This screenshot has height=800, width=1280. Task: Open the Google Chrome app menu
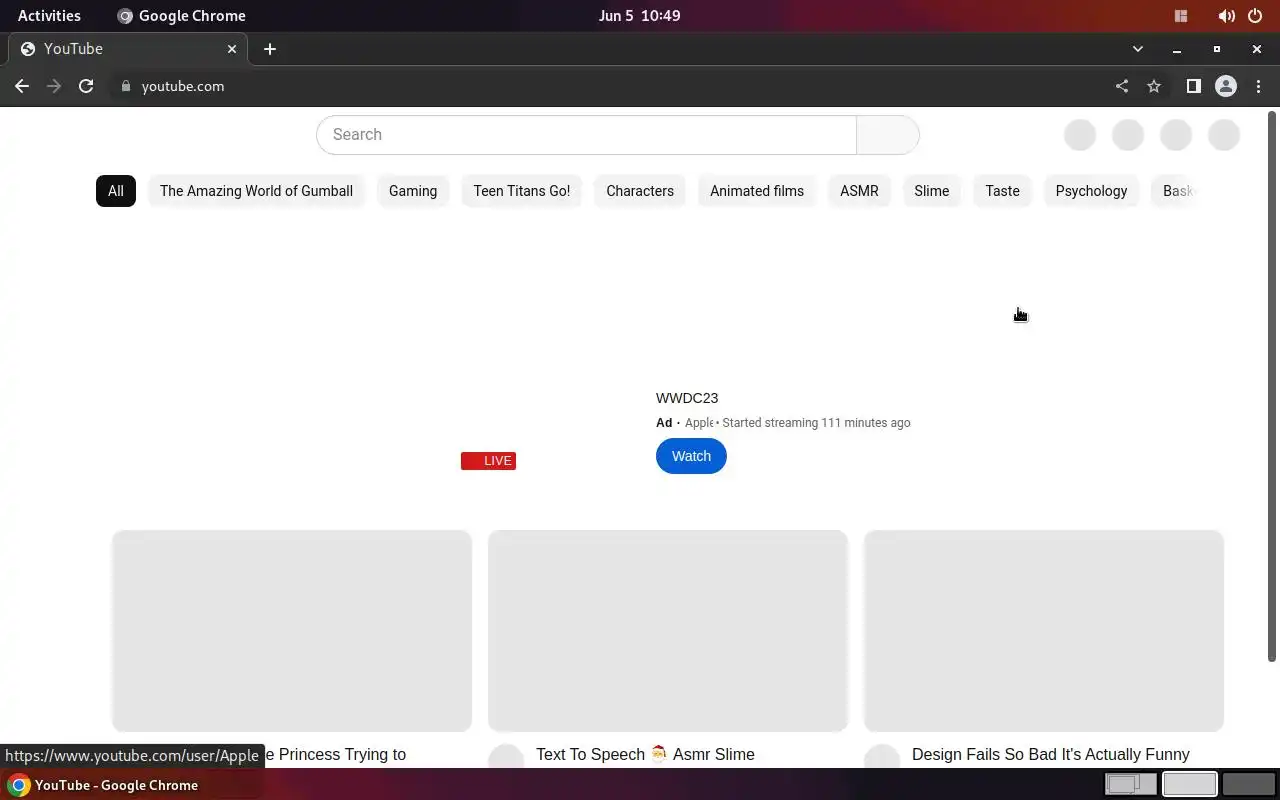(181, 16)
